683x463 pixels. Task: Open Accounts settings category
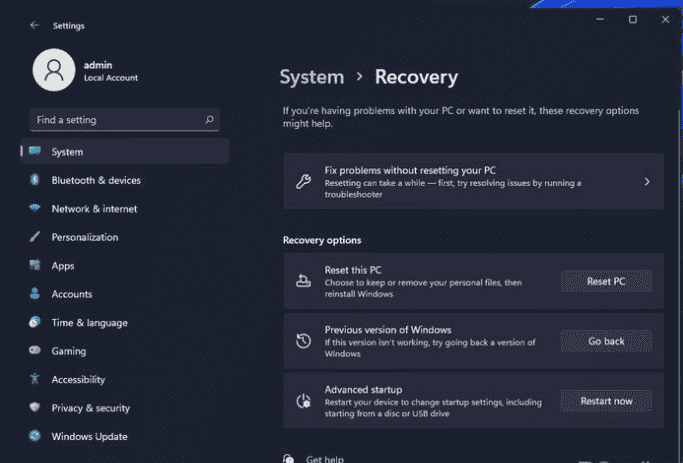point(72,295)
